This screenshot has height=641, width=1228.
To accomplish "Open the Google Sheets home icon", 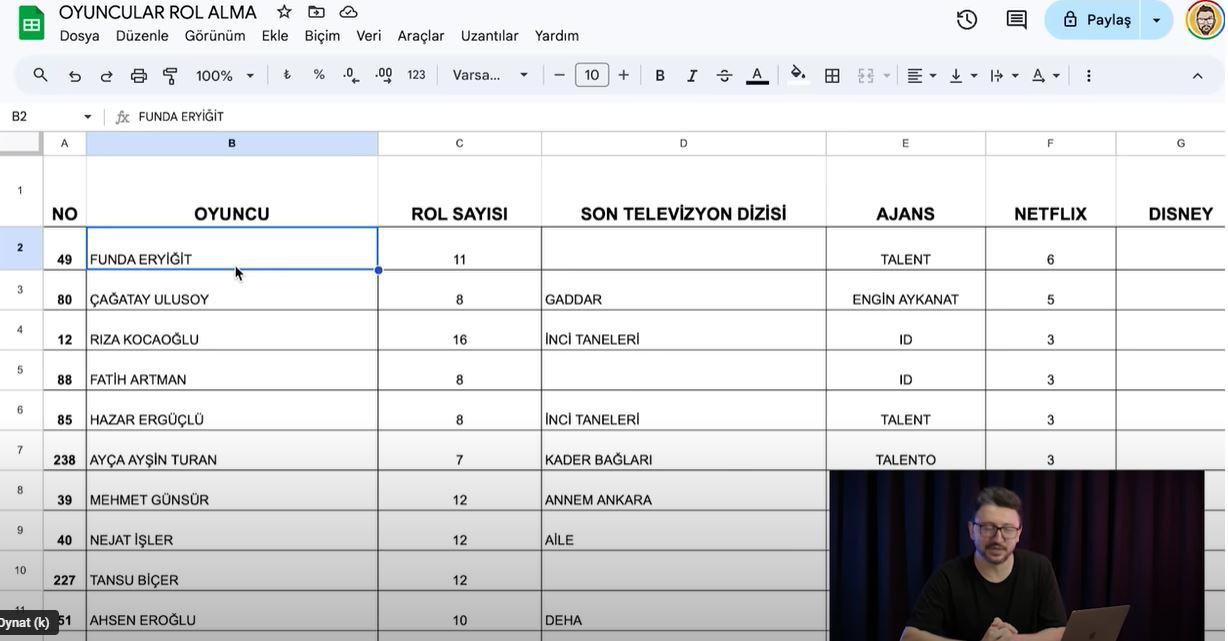I will pos(32,23).
